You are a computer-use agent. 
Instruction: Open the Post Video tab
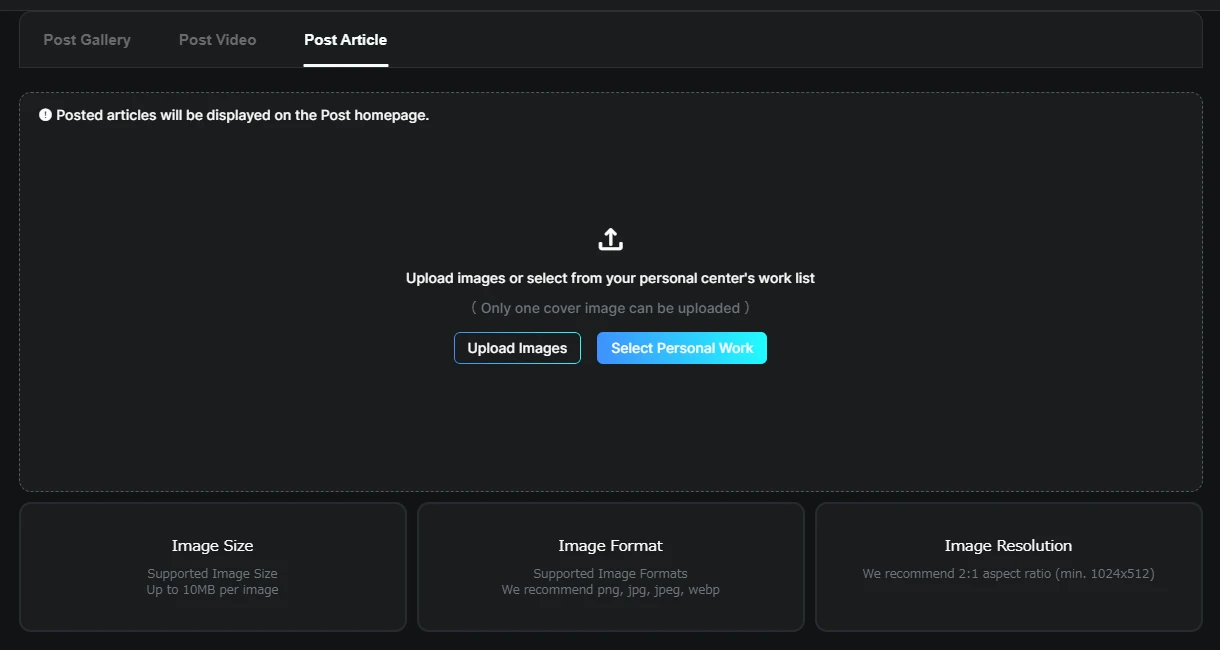click(x=217, y=40)
